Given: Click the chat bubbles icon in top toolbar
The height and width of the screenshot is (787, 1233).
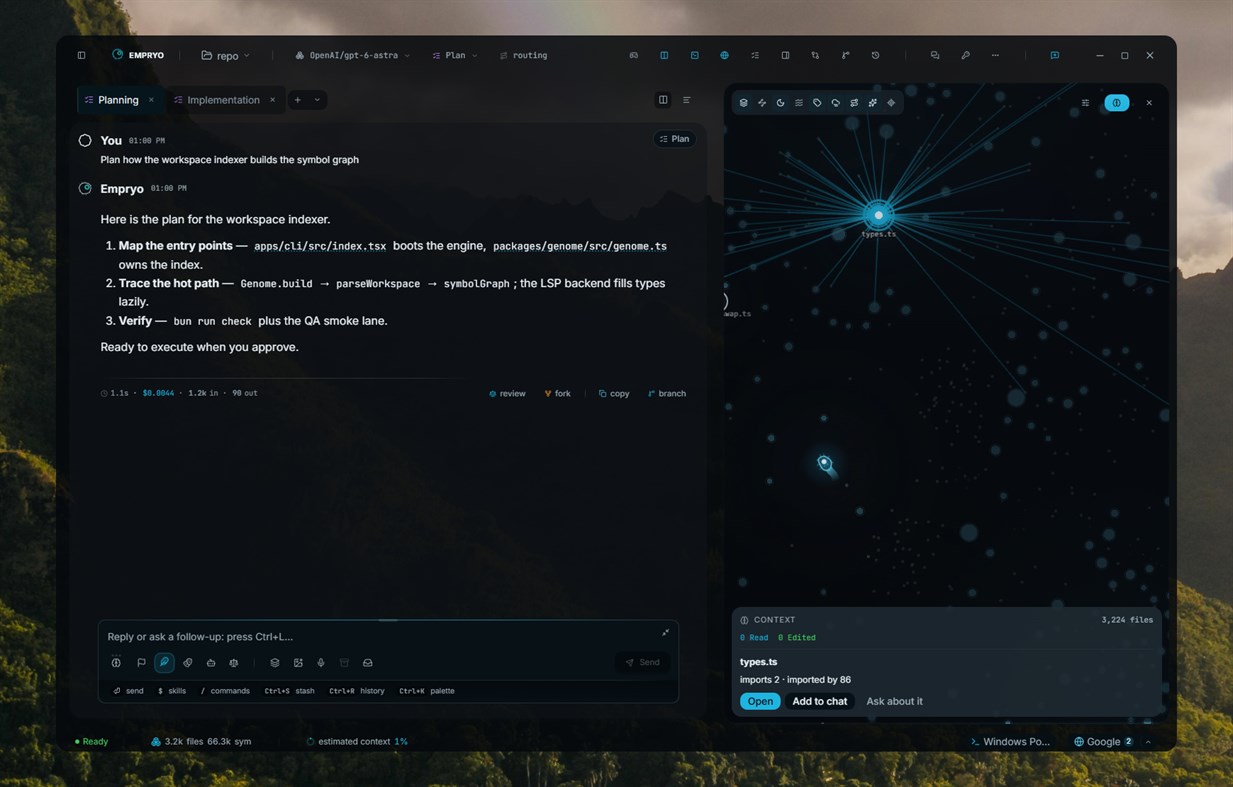Looking at the screenshot, I should [935, 55].
